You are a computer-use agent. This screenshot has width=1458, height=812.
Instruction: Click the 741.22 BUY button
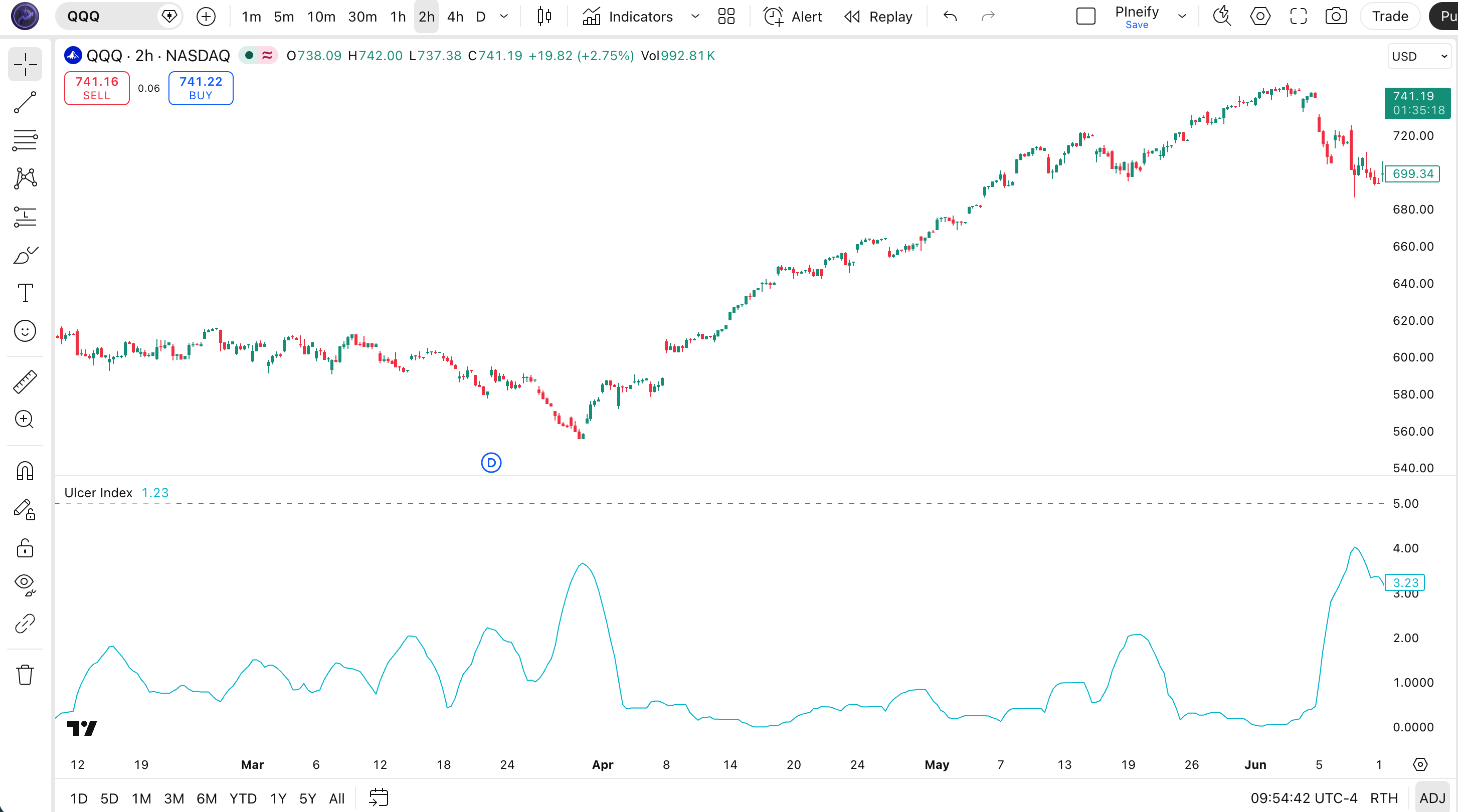pos(201,88)
